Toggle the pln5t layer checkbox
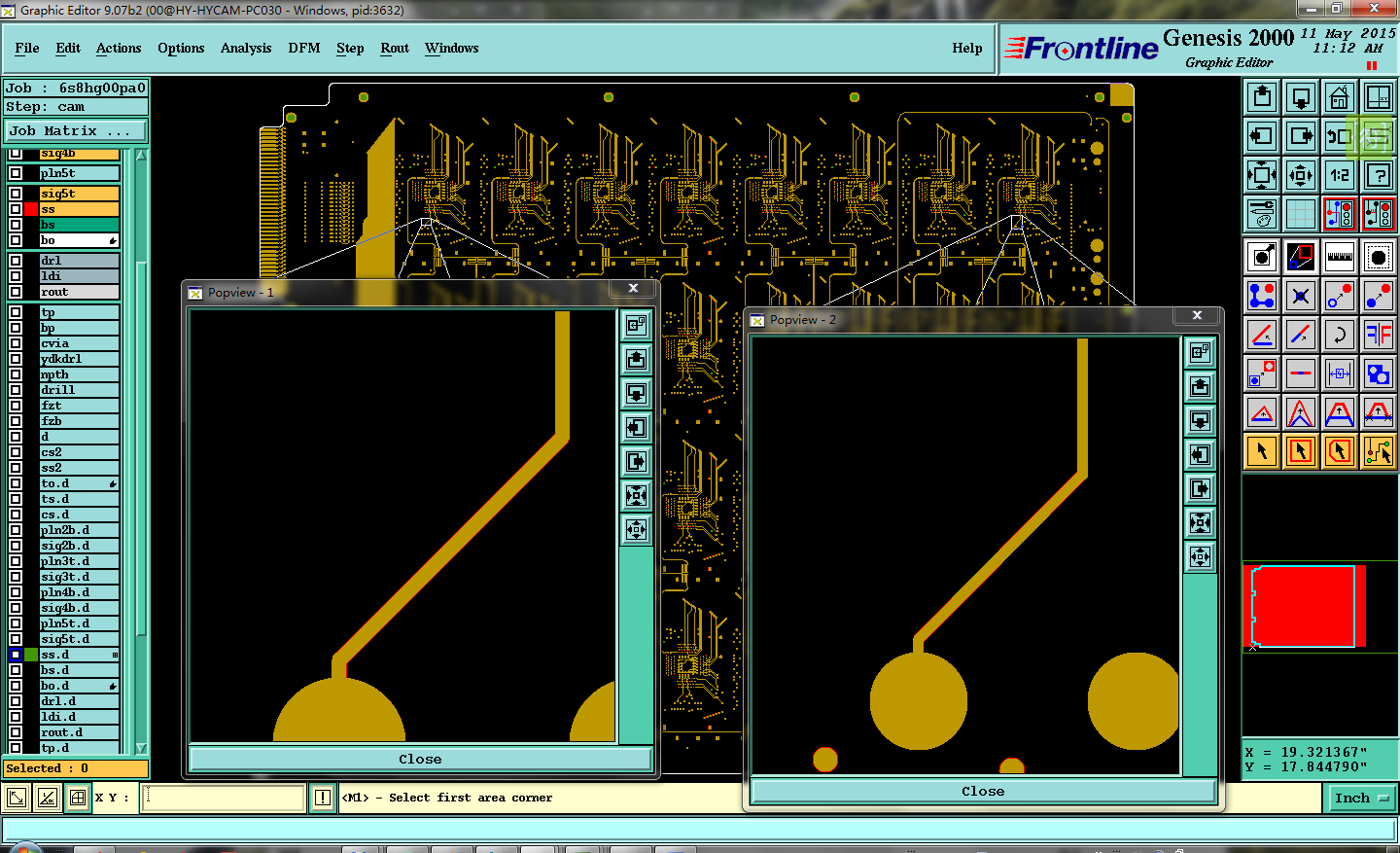This screenshot has height=853, width=1400. [16, 173]
